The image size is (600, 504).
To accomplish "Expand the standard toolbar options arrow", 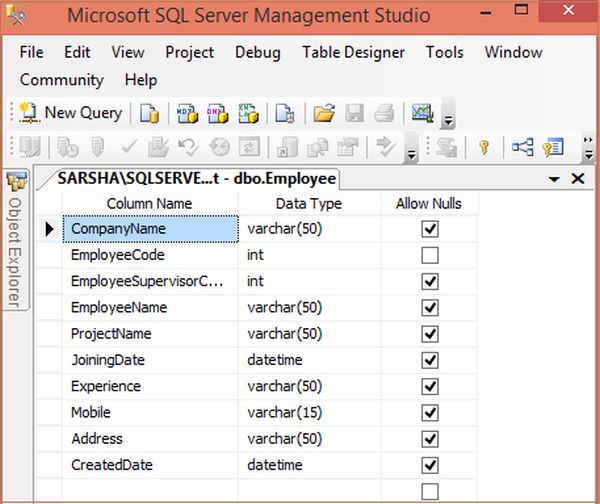I will coord(448,120).
